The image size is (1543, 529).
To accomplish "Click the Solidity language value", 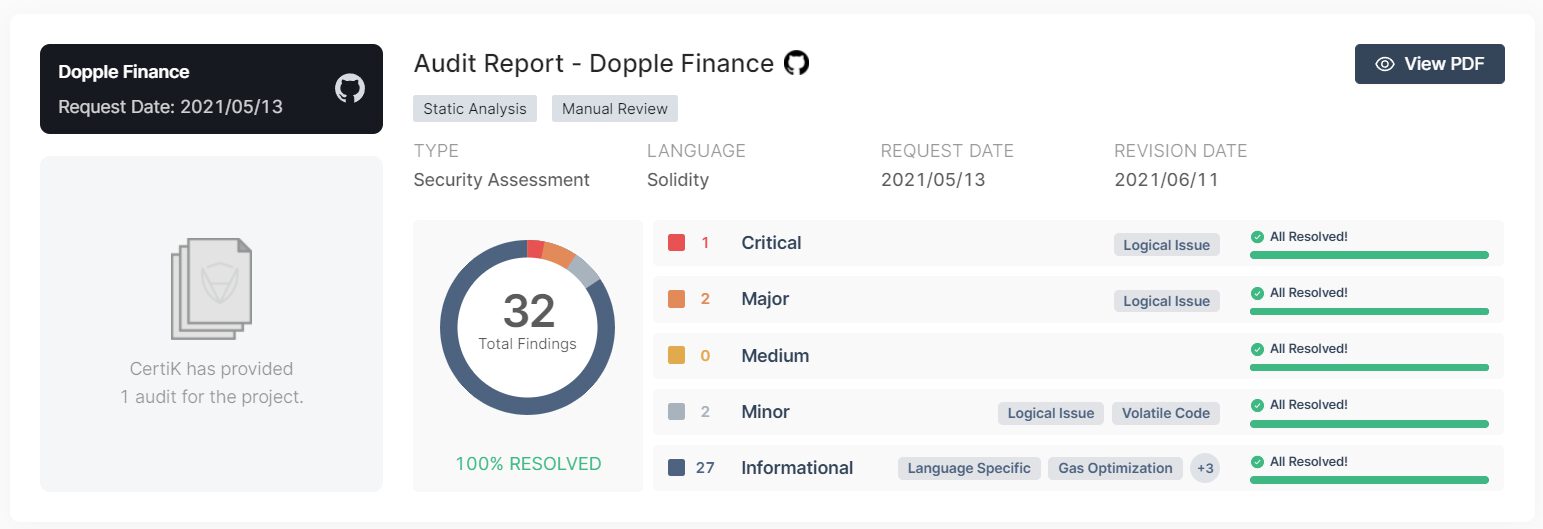I will (x=678, y=180).
